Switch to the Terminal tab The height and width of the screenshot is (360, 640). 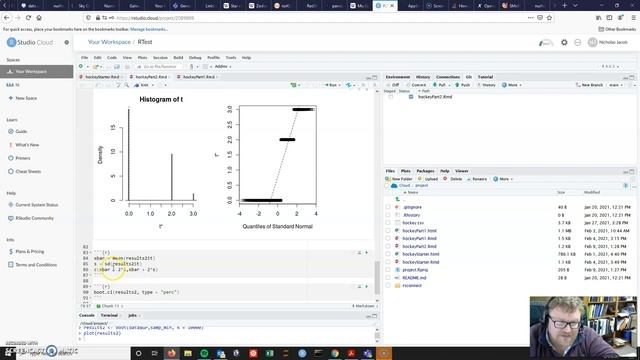pos(109,316)
